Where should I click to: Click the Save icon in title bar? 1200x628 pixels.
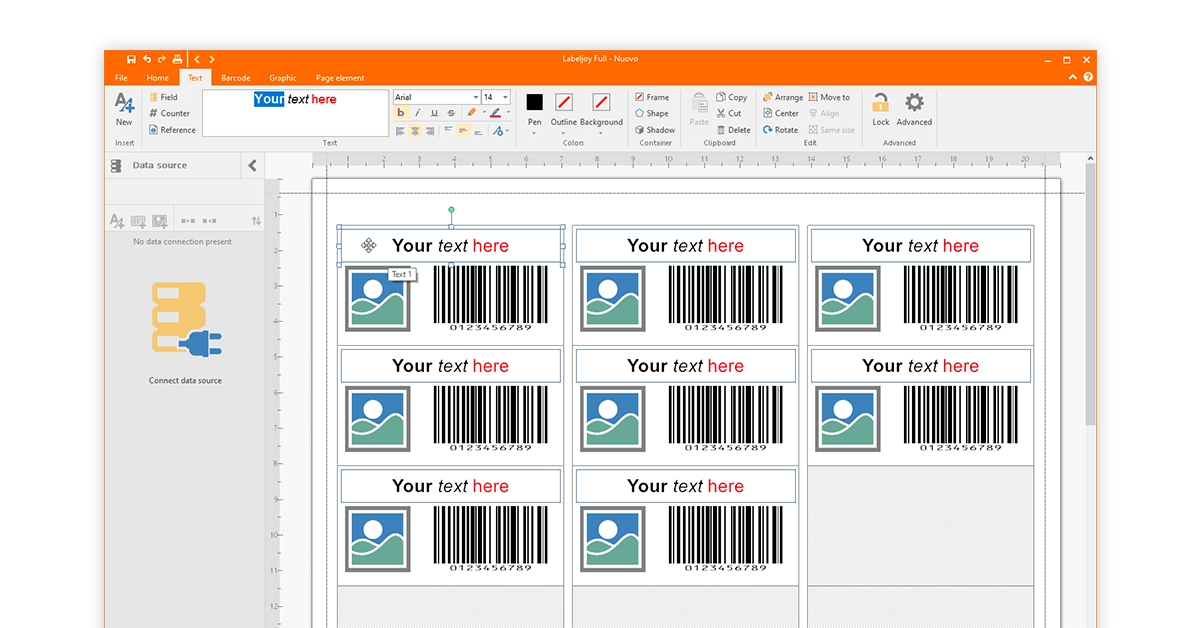(131, 59)
